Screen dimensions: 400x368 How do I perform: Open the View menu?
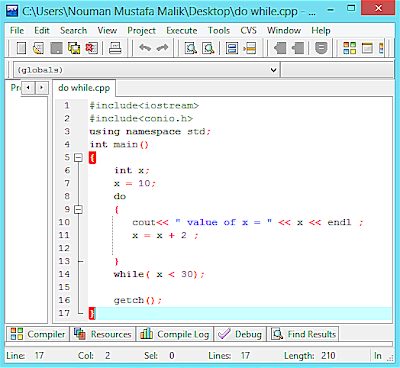[x=107, y=30]
